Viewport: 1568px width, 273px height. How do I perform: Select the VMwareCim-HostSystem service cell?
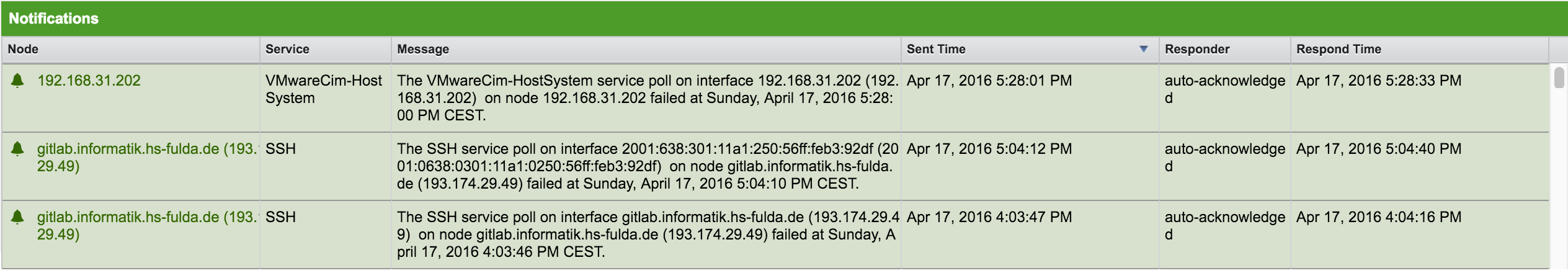[323, 89]
